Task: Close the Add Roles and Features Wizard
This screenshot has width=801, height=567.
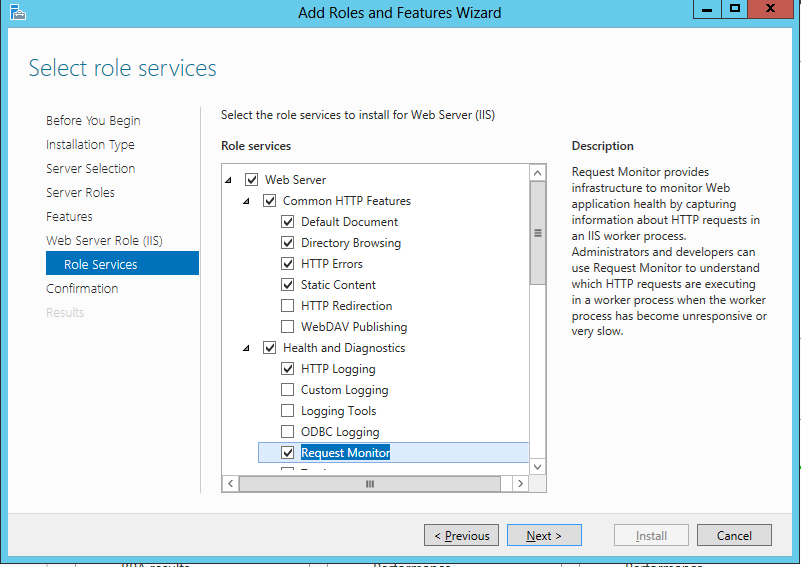Action: [771, 9]
